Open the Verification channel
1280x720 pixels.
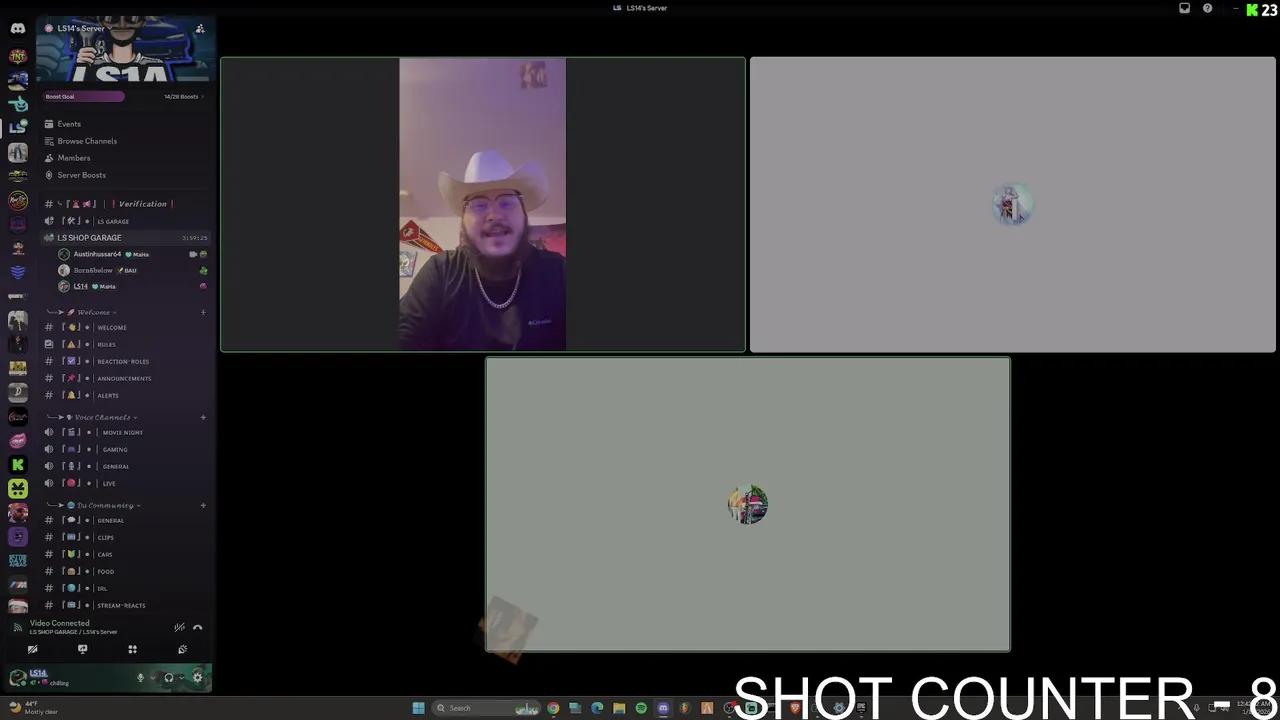[x=125, y=204]
